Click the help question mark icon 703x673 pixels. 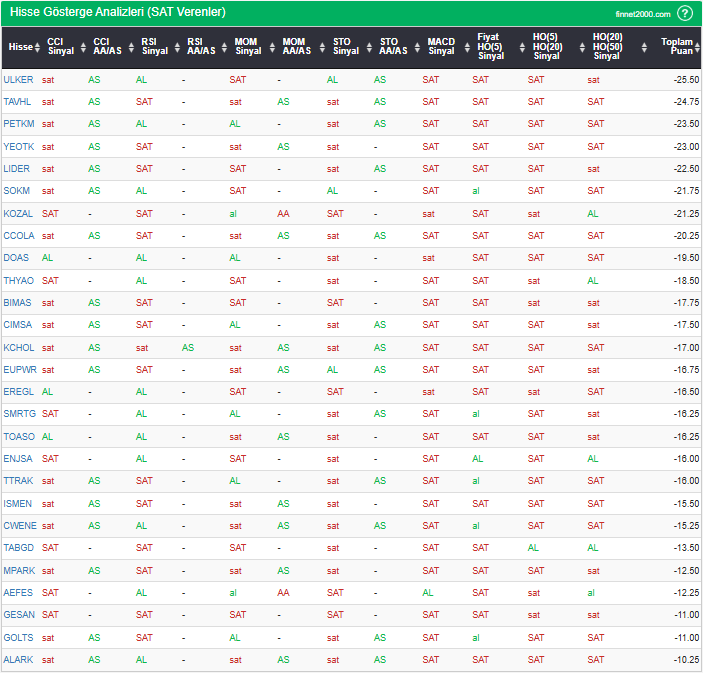(x=685, y=13)
